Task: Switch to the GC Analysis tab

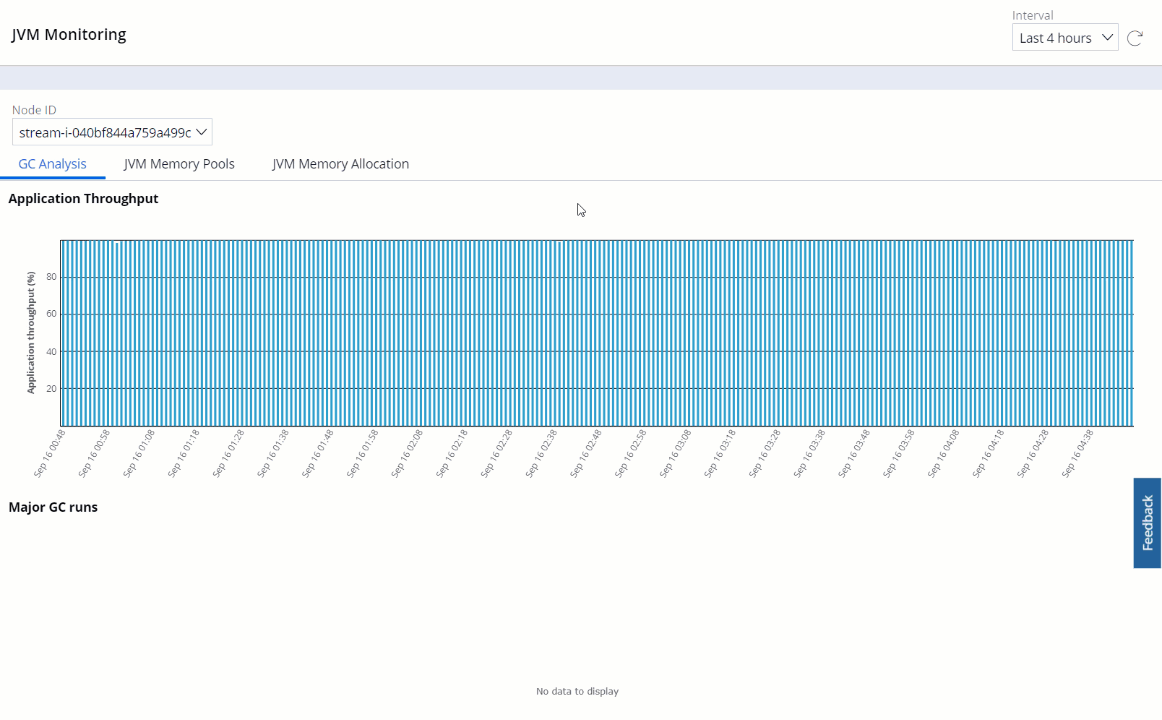Action: pyautogui.click(x=52, y=164)
